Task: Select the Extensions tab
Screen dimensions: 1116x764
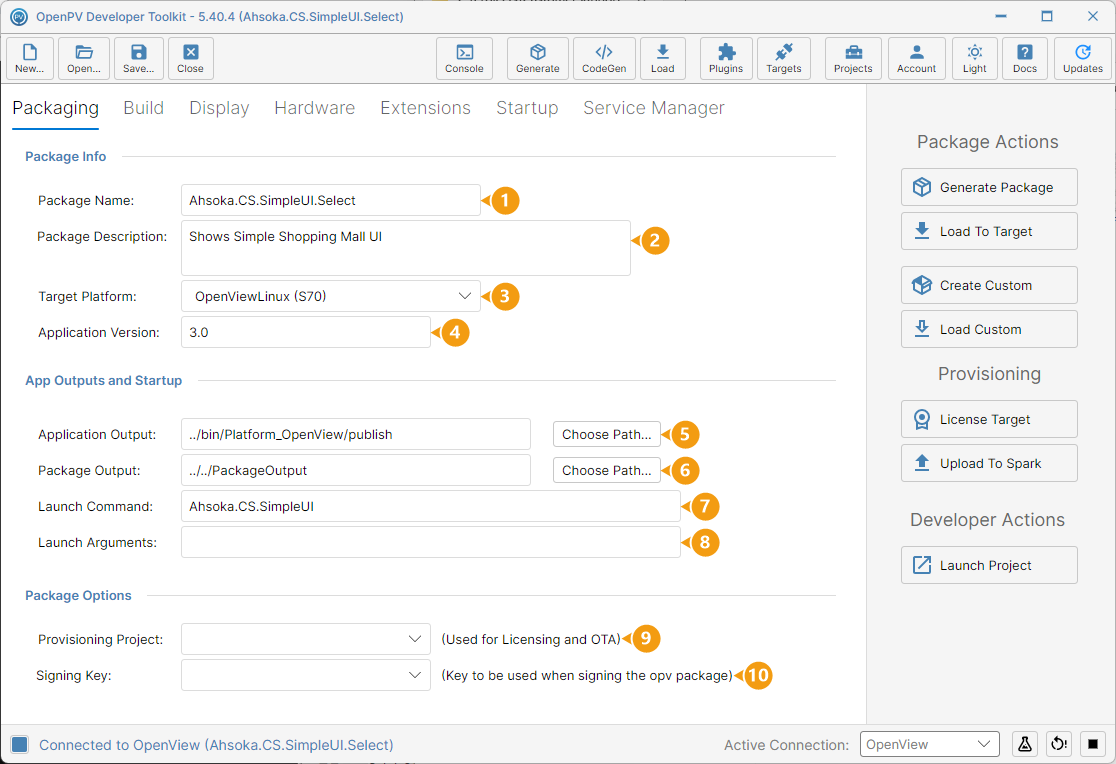Action: pos(426,108)
